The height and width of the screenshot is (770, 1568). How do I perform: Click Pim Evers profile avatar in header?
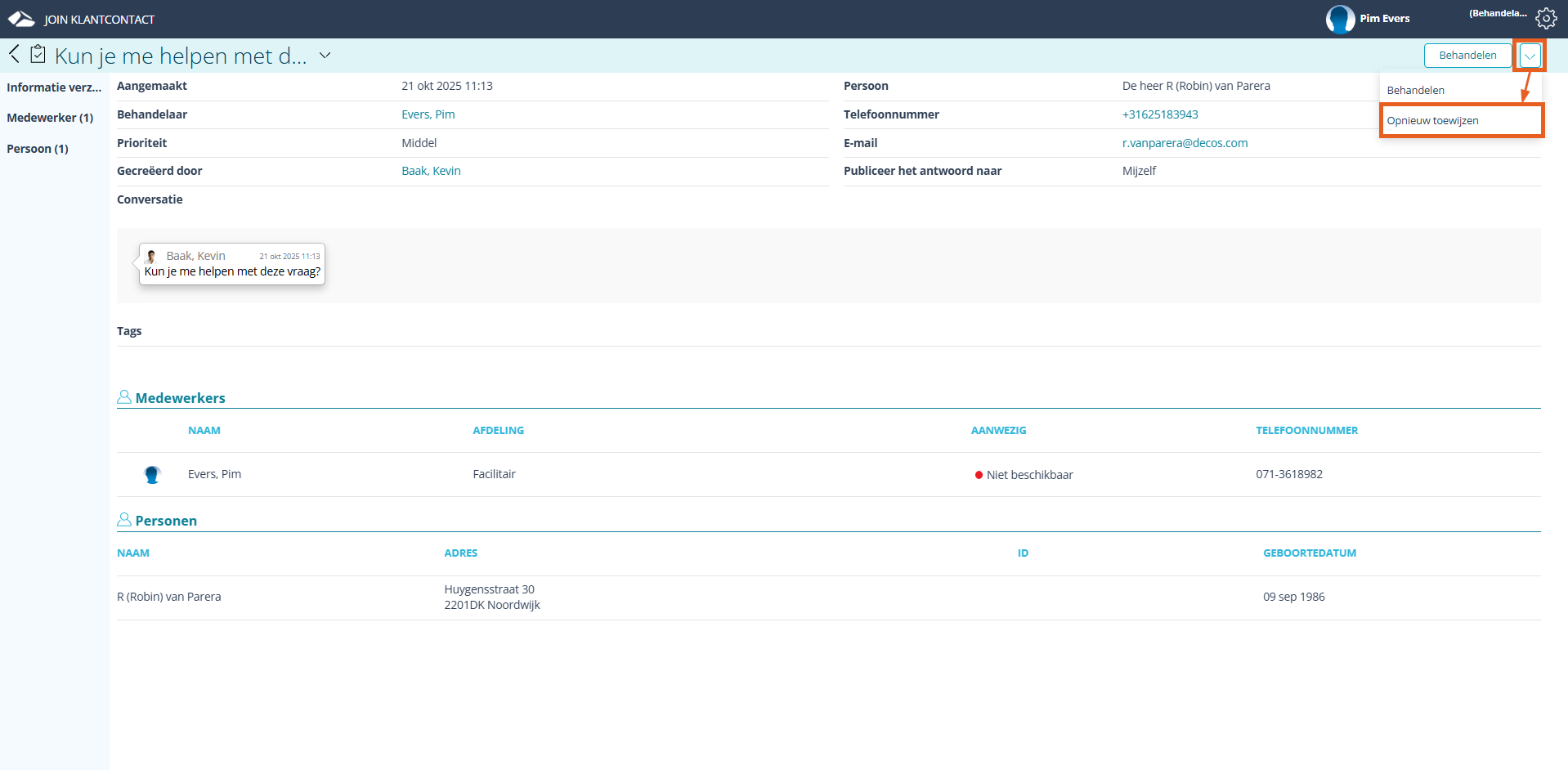click(x=1340, y=19)
